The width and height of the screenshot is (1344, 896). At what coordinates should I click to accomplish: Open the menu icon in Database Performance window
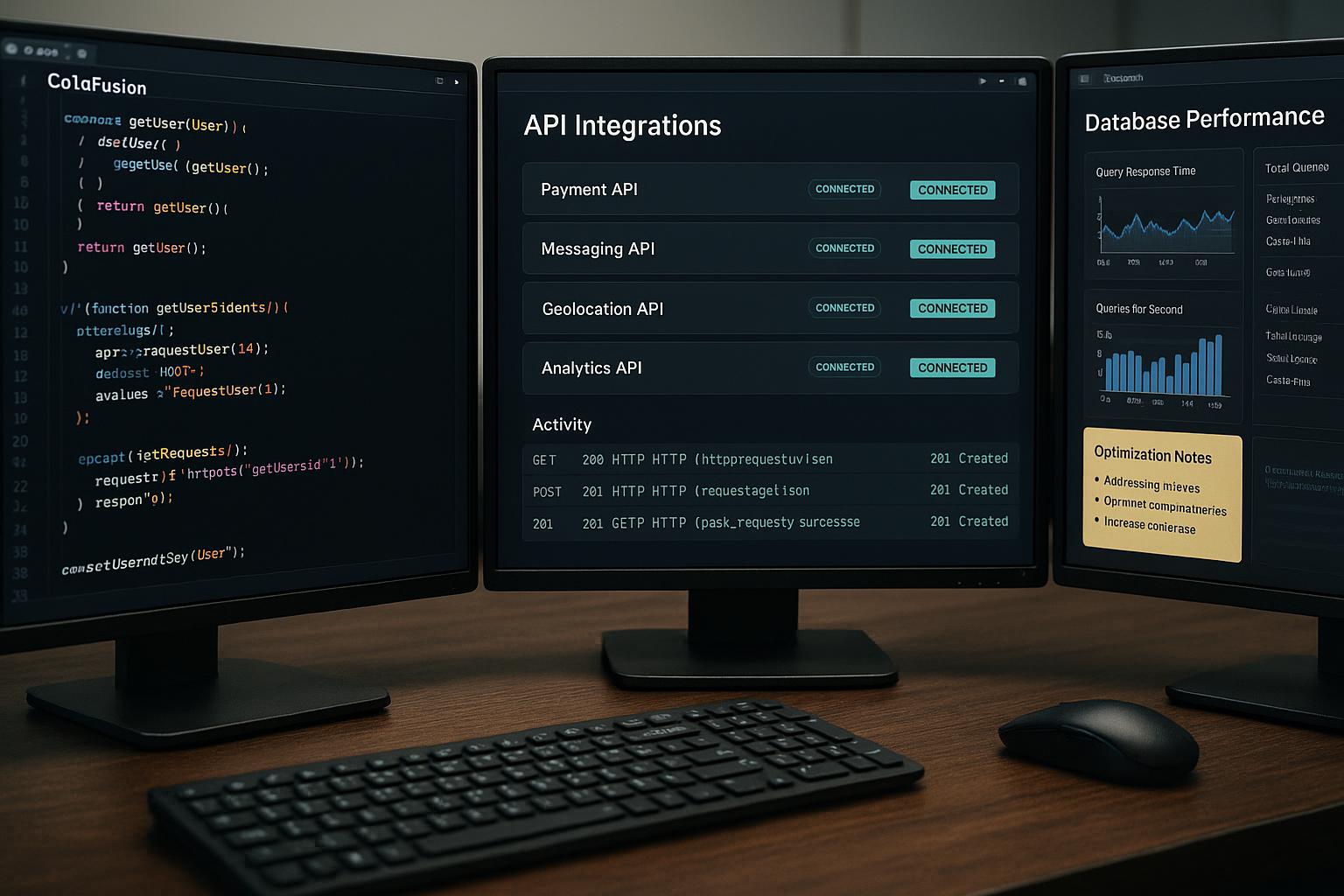(1084, 79)
